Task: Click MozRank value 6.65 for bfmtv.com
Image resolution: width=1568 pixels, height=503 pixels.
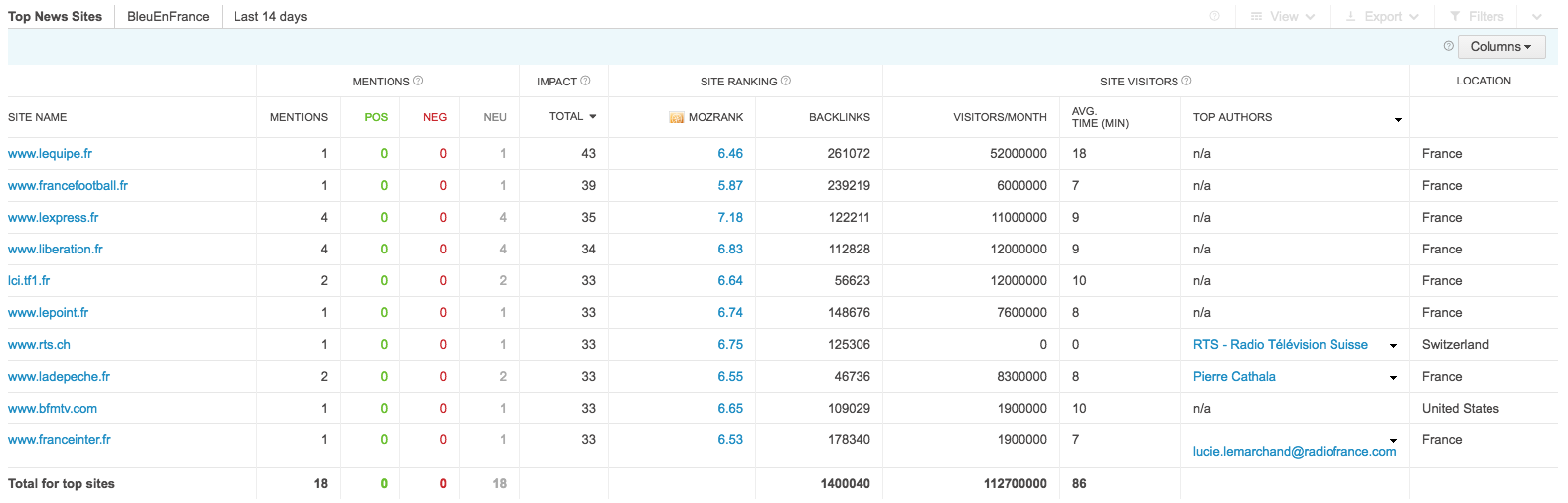Action: pyautogui.click(x=730, y=408)
